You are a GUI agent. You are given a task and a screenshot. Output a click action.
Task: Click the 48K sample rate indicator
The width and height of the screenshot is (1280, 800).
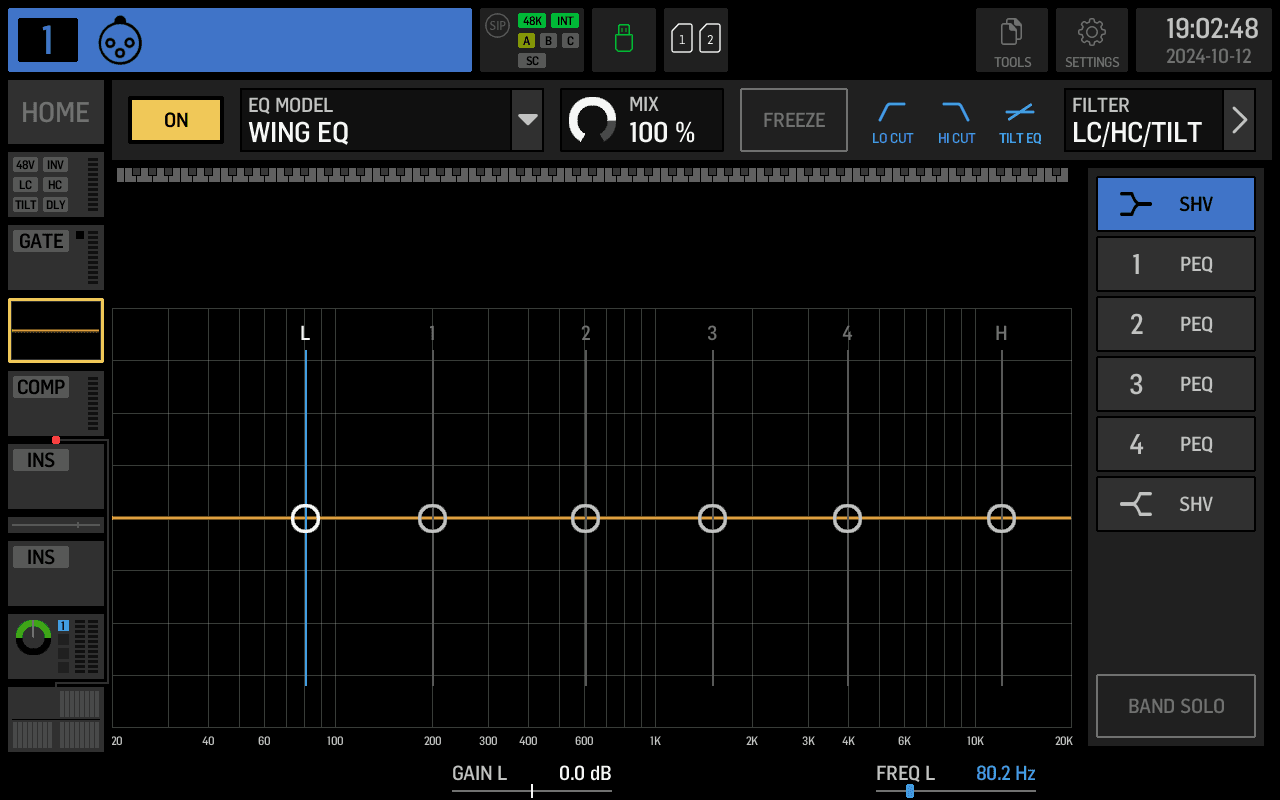532,21
